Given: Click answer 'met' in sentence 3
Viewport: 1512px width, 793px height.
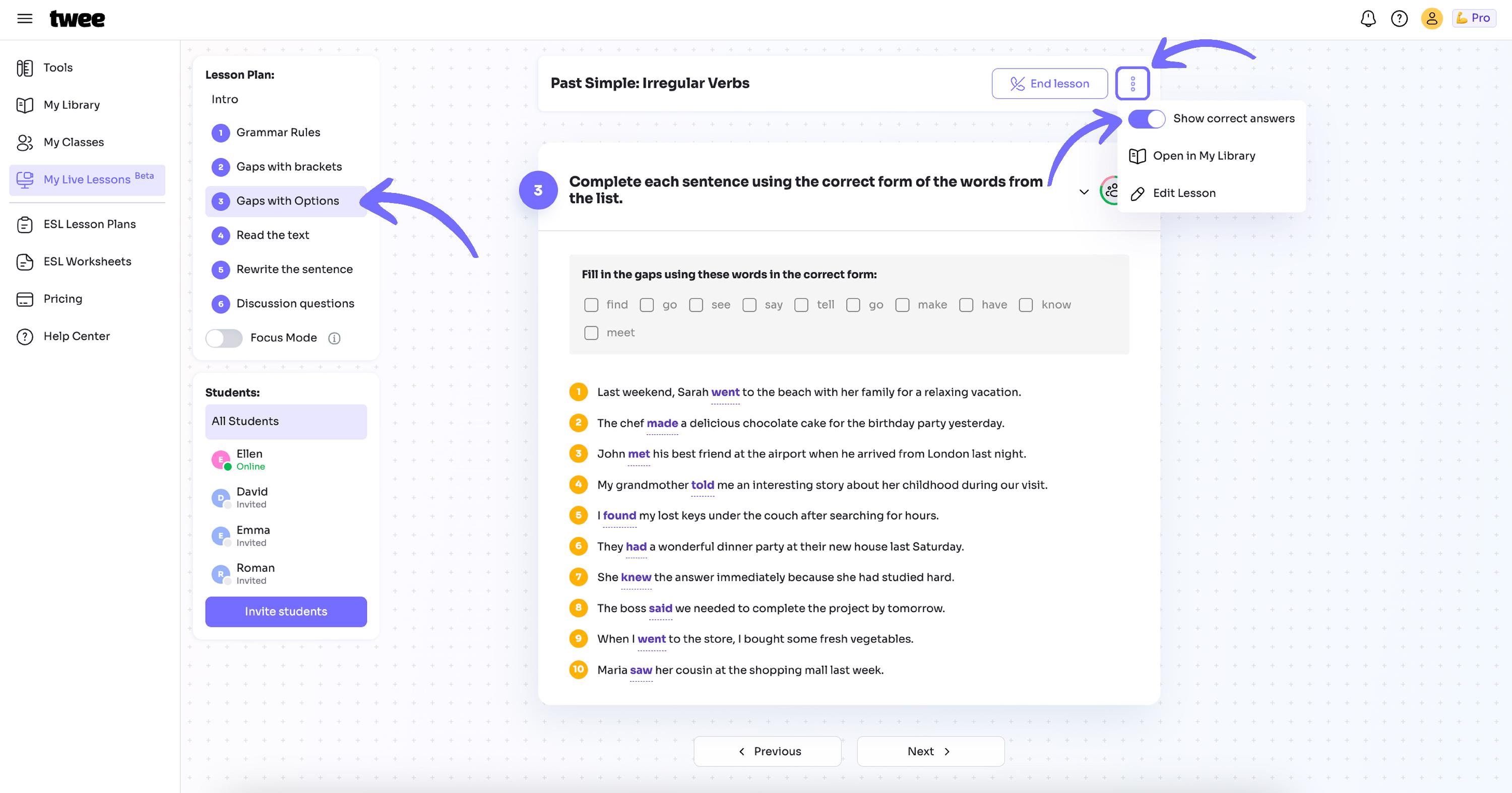Looking at the screenshot, I should [x=639, y=454].
